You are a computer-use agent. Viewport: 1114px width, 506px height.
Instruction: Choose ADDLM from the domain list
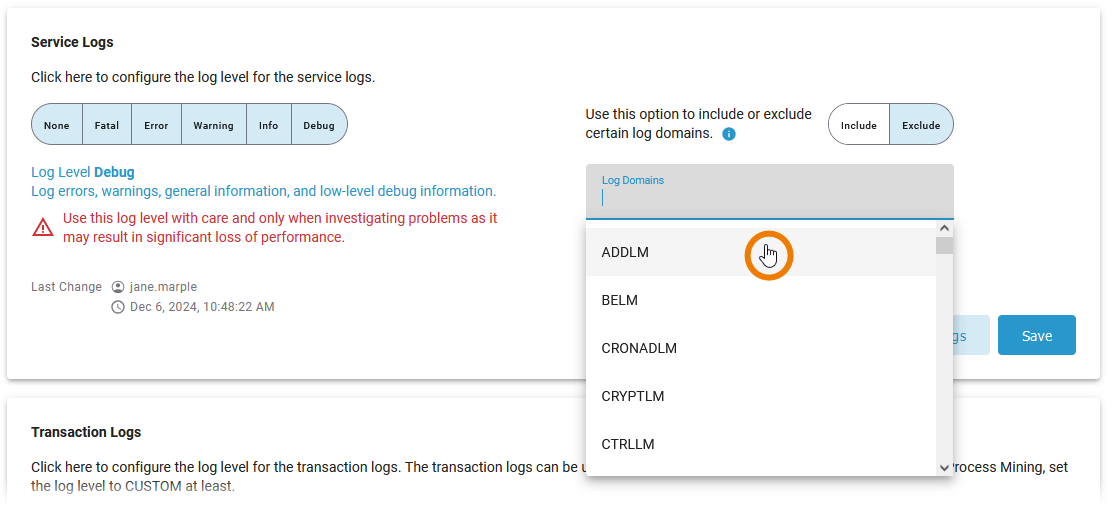626,252
